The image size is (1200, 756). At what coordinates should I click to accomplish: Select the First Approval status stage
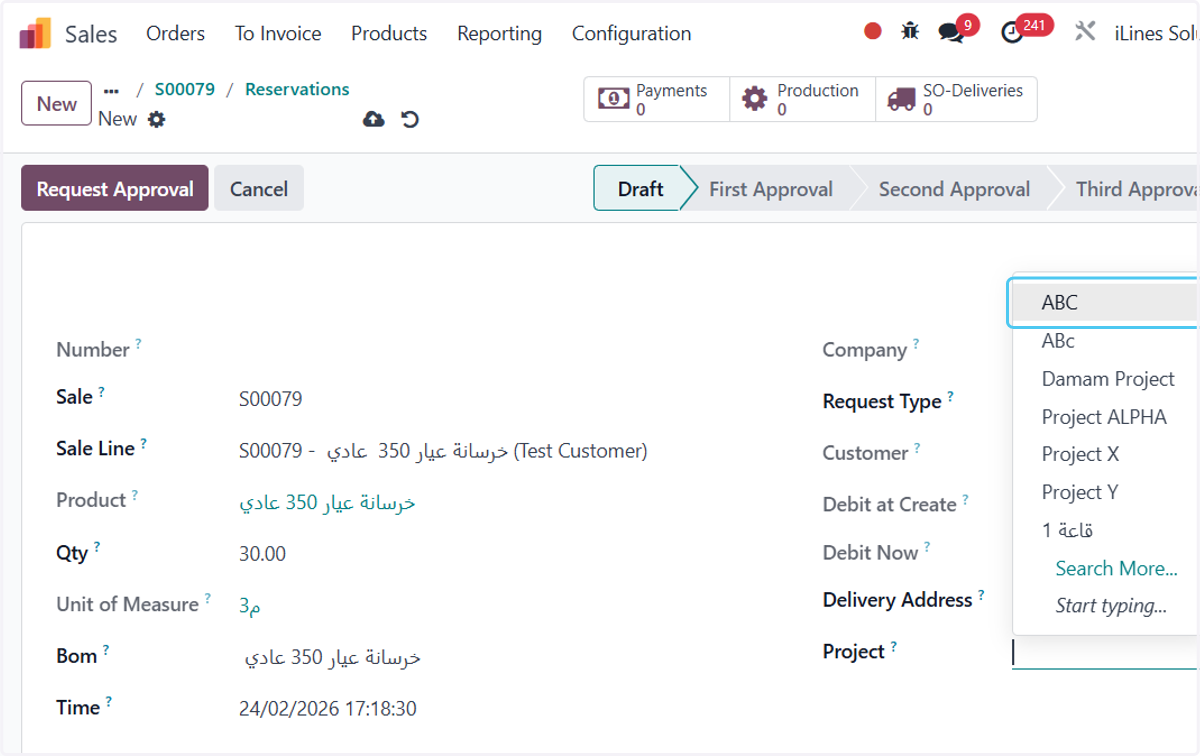(770, 189)
